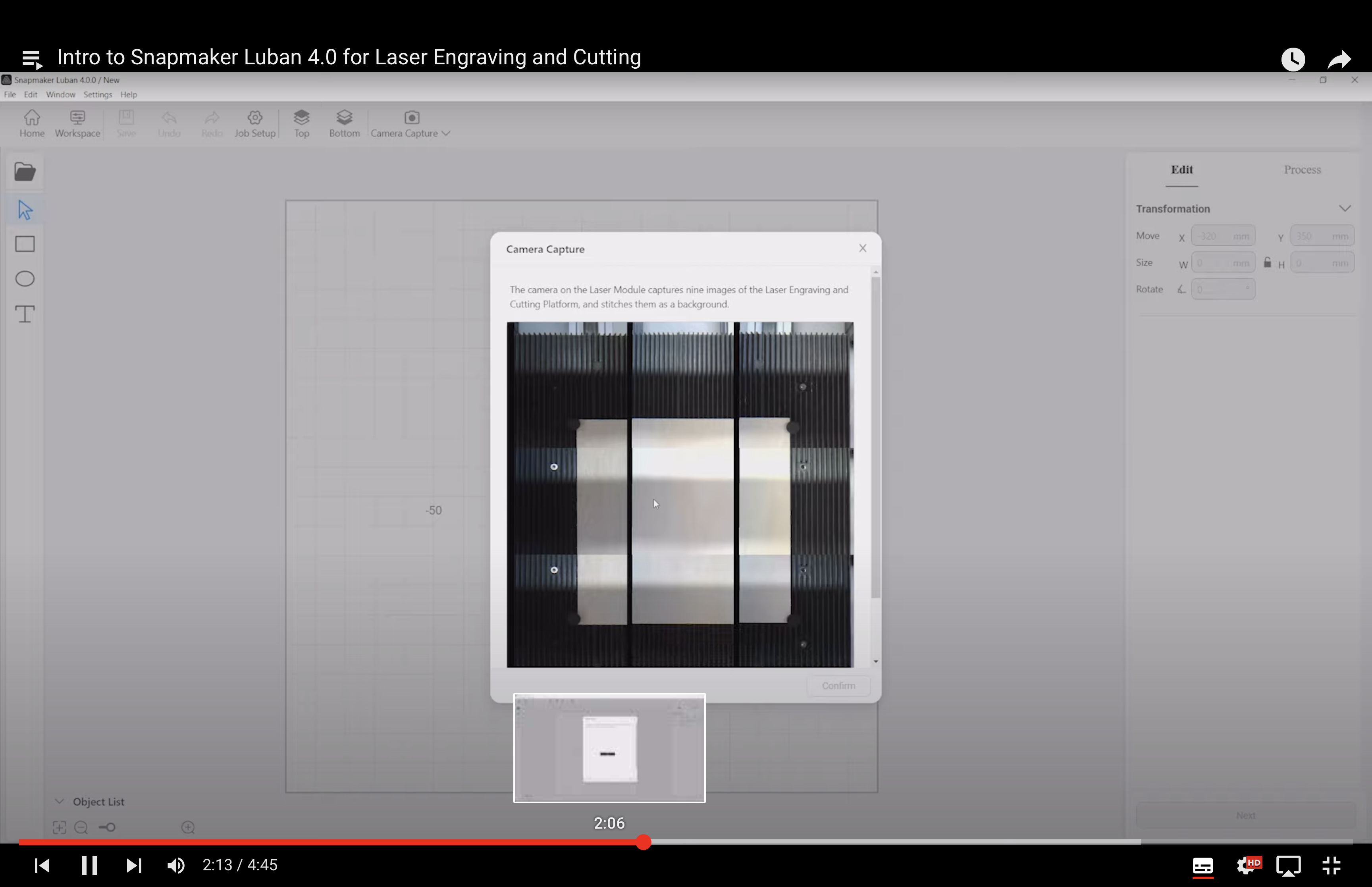Select the arrow selection tool

(25, 210)
